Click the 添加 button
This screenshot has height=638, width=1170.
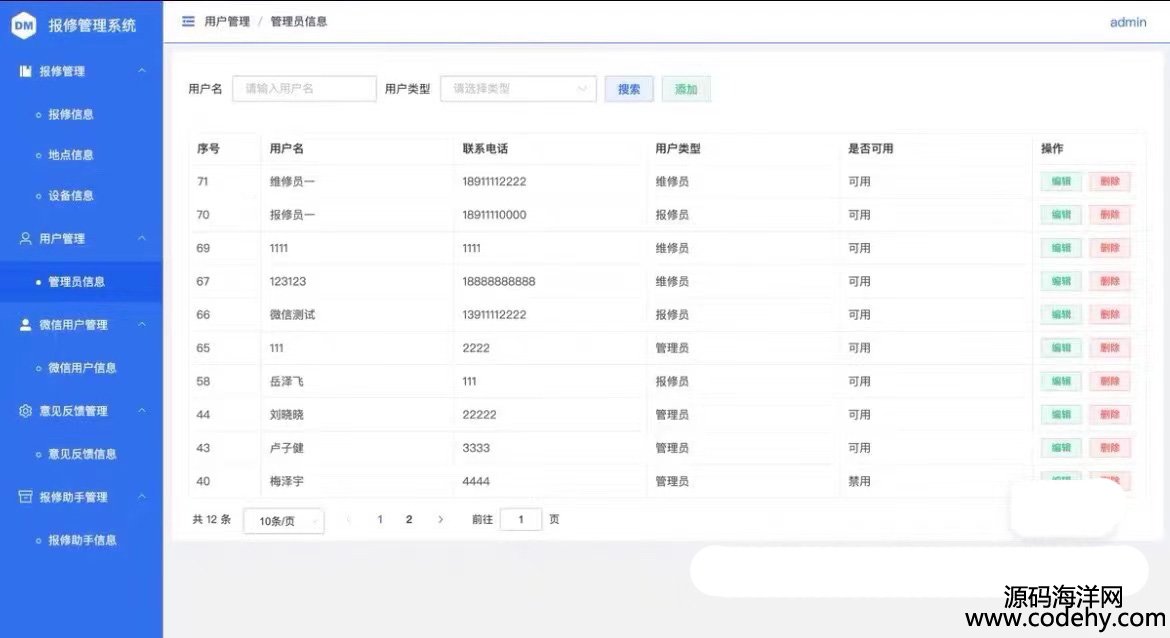coord(686,89)
